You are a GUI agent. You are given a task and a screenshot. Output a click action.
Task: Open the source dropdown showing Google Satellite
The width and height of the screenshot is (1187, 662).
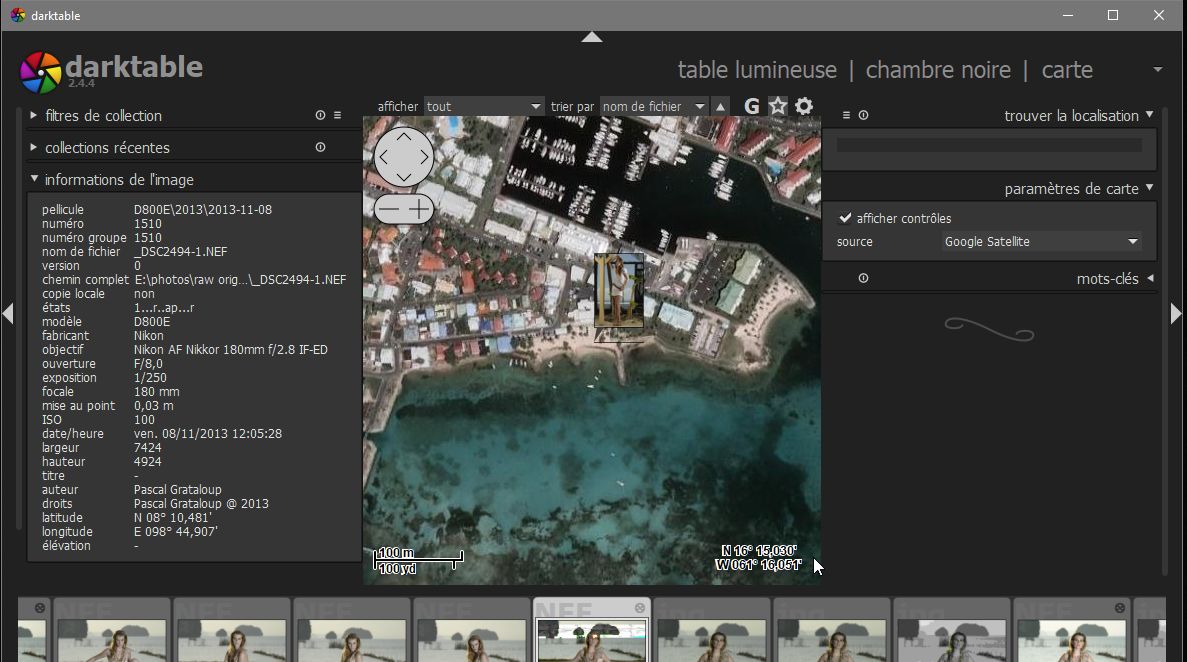coord(1041,242)
